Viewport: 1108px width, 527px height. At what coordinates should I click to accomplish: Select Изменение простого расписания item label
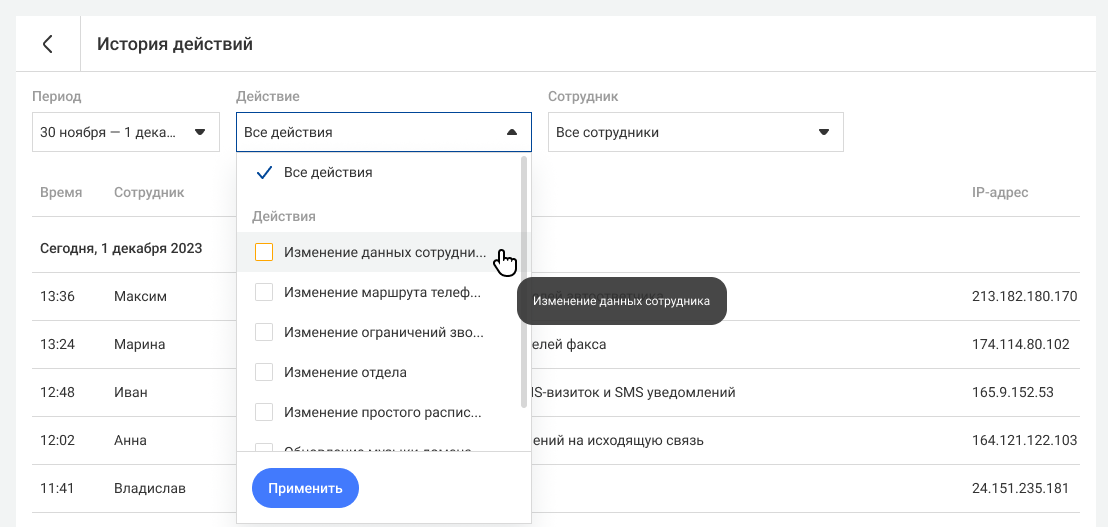point(382,412)
